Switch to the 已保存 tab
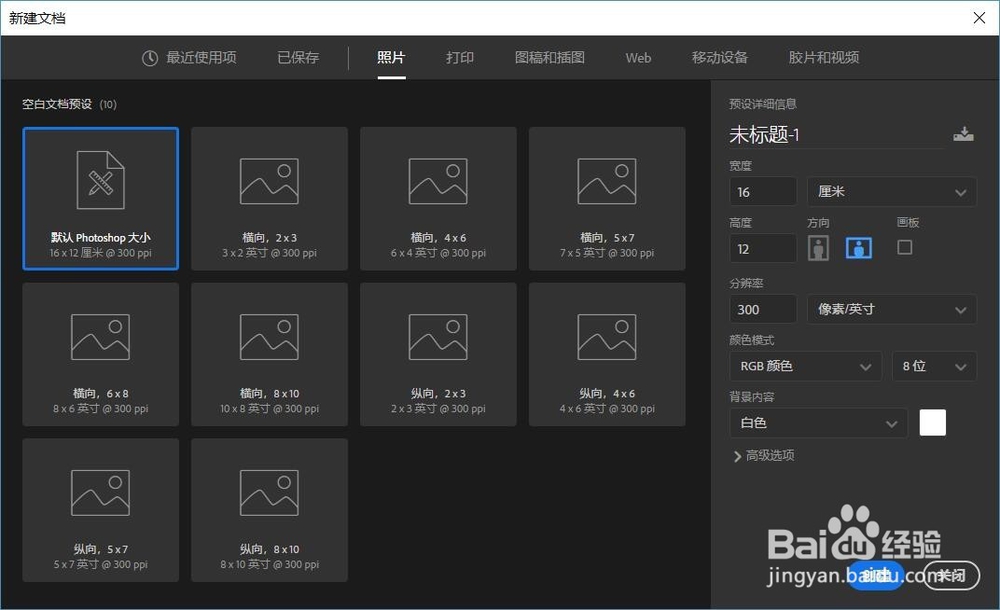This screenshot has height=610, width=1000. click(298, 58)
